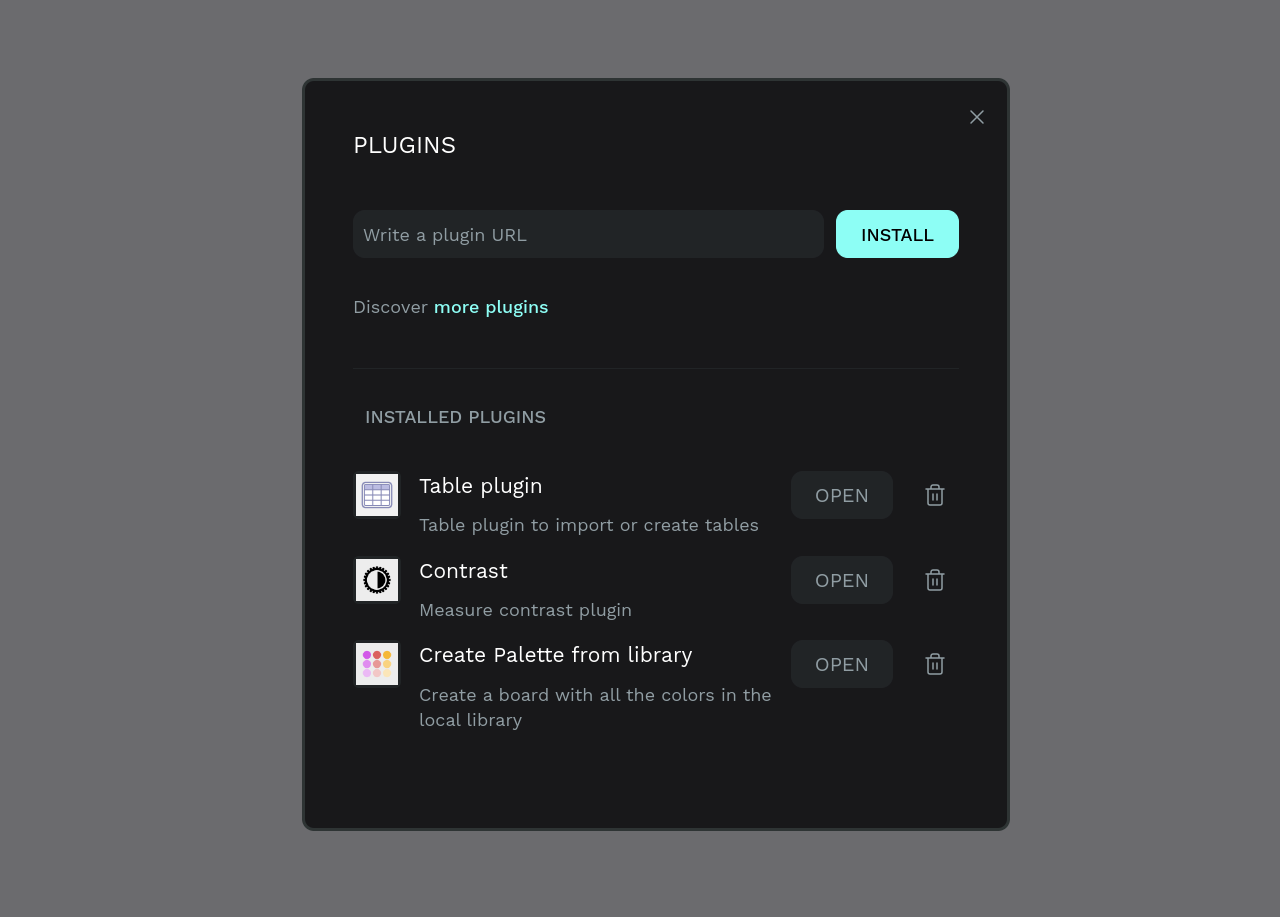Launch Create Palette from library plugin

click(841, 663)
